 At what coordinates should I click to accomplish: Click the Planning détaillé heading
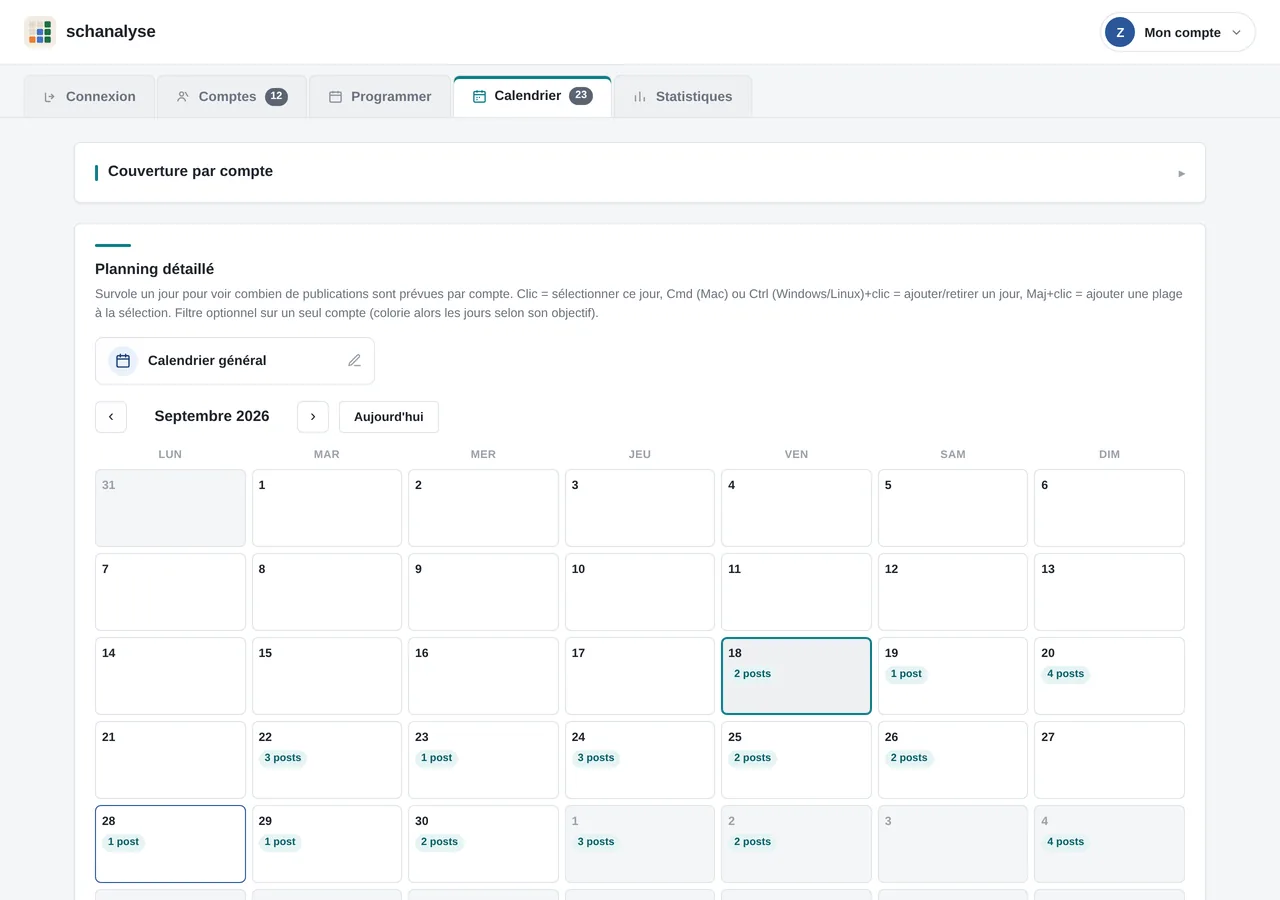(155, 269)
